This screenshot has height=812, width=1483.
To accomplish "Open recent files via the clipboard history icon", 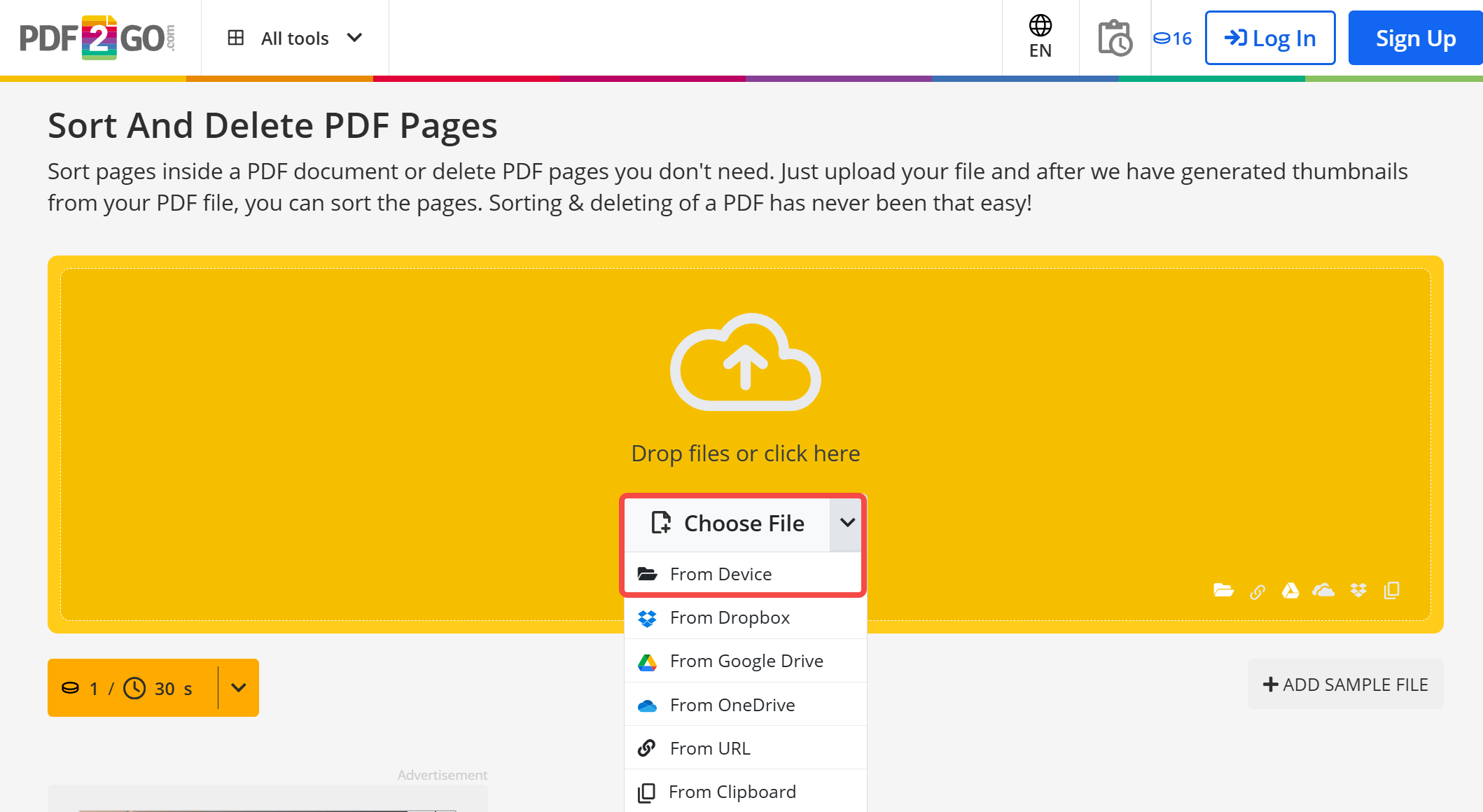I will (x=1114, y=38).
